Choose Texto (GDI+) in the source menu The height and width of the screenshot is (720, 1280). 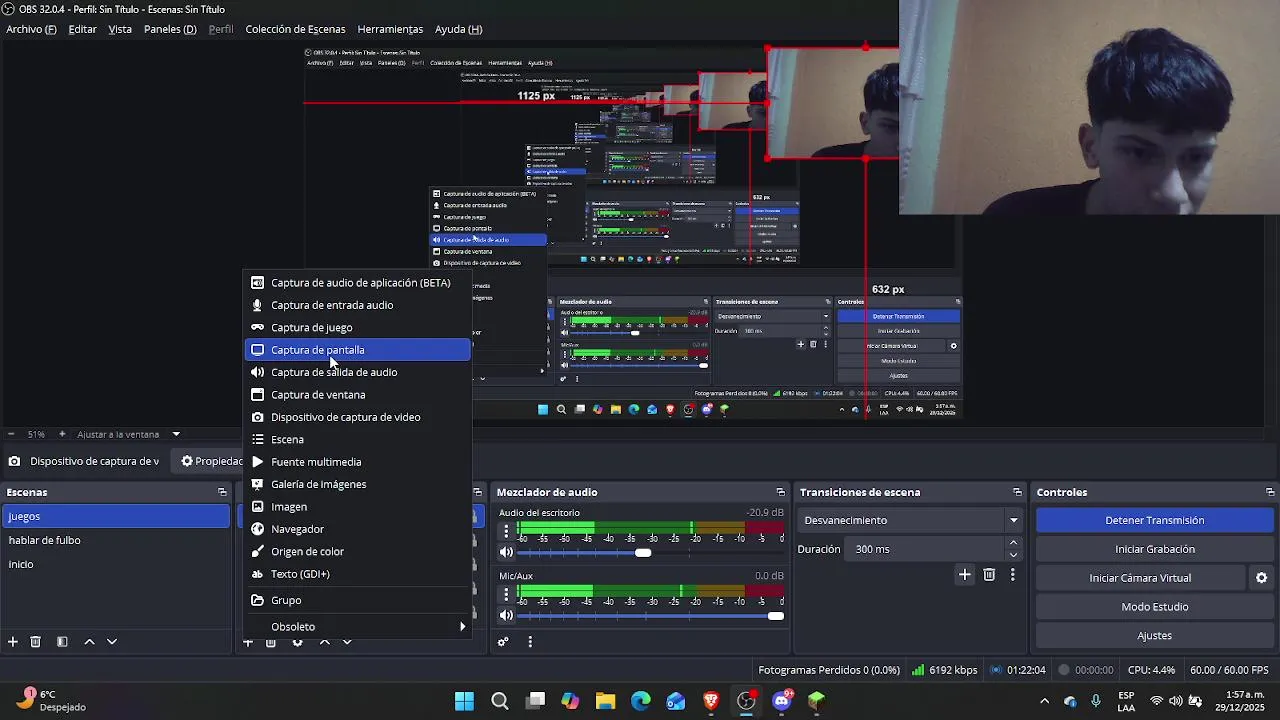pos(357,574)
